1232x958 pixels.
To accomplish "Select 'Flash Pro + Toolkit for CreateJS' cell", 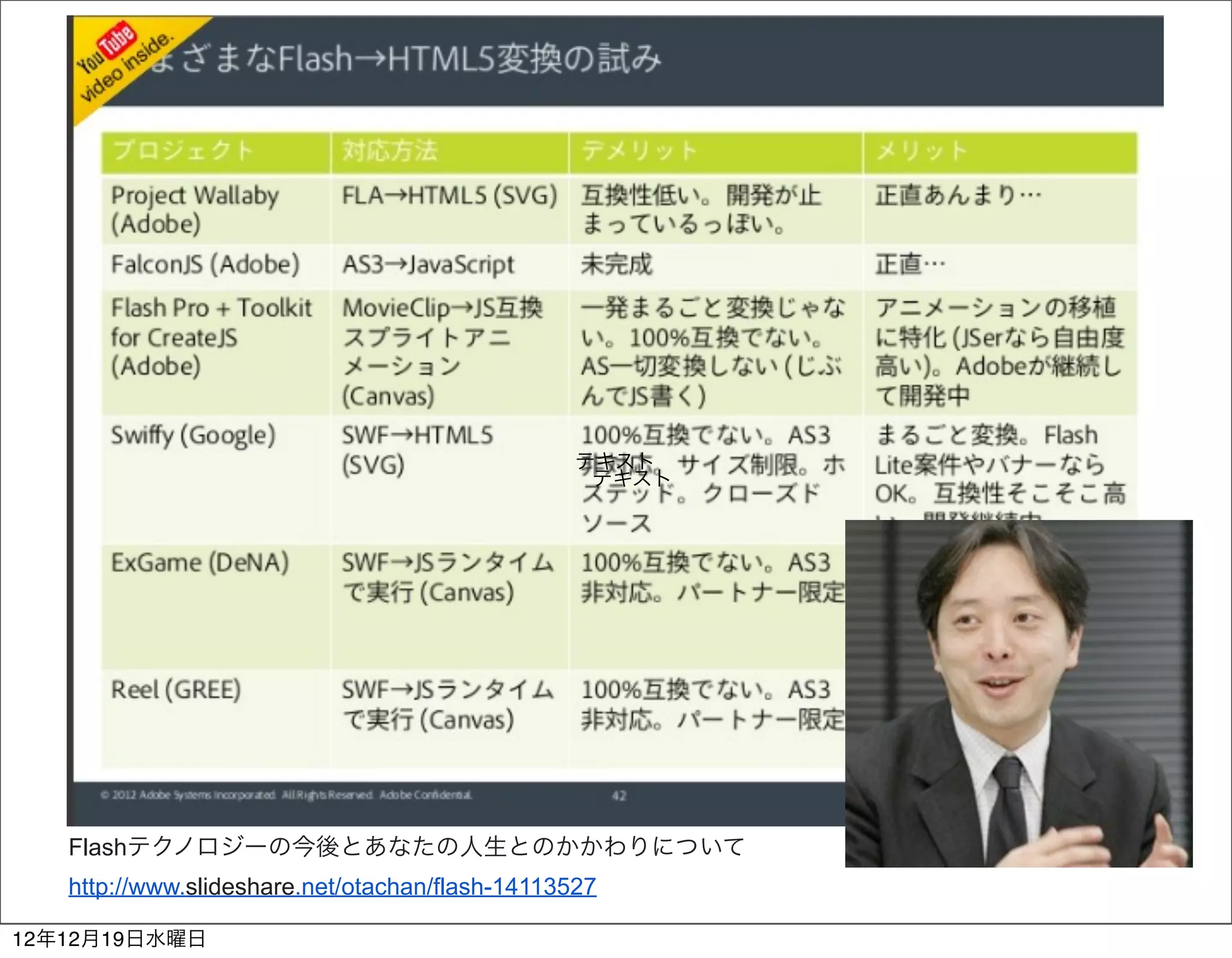I will (x=215, y=352).
